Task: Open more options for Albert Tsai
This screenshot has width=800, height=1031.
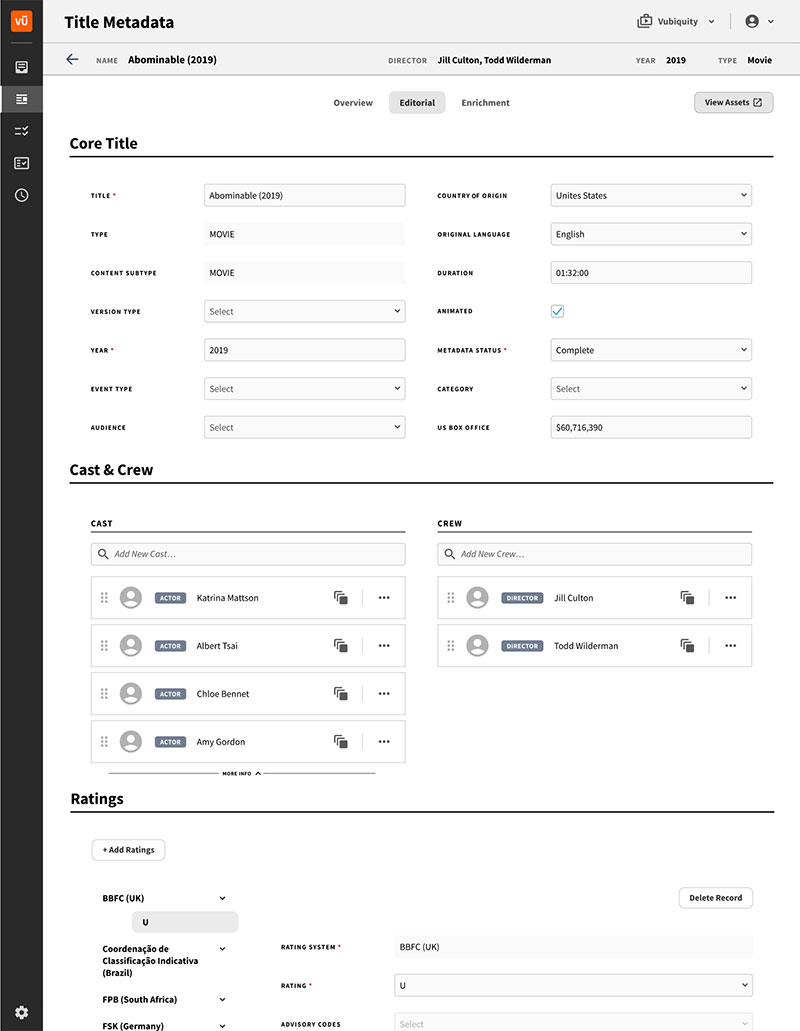Action: click(x=384, y=646)
